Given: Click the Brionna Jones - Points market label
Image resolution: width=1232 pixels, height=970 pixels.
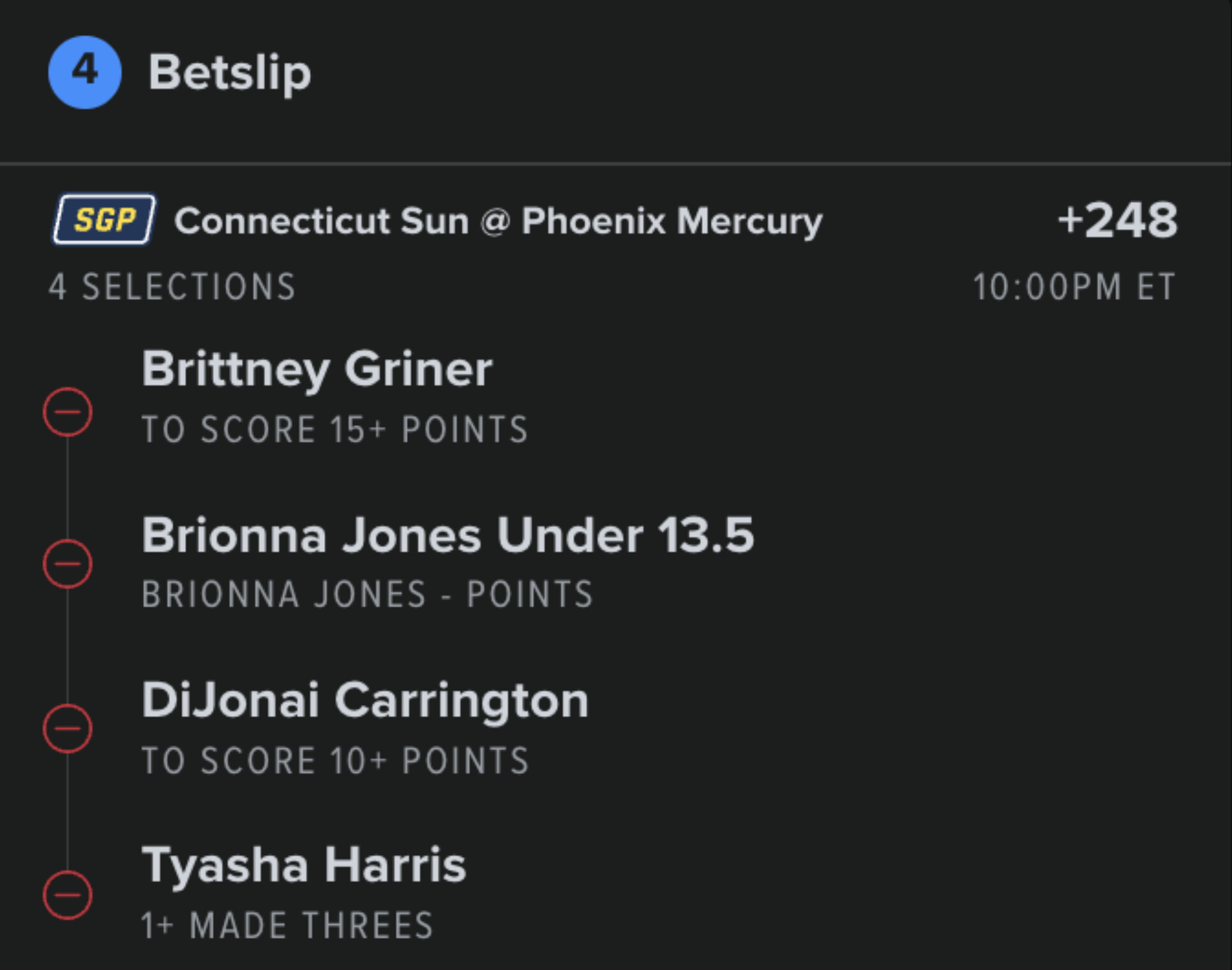Looking at the screenshot, I should pyautogui.click(x=368, y=594).
